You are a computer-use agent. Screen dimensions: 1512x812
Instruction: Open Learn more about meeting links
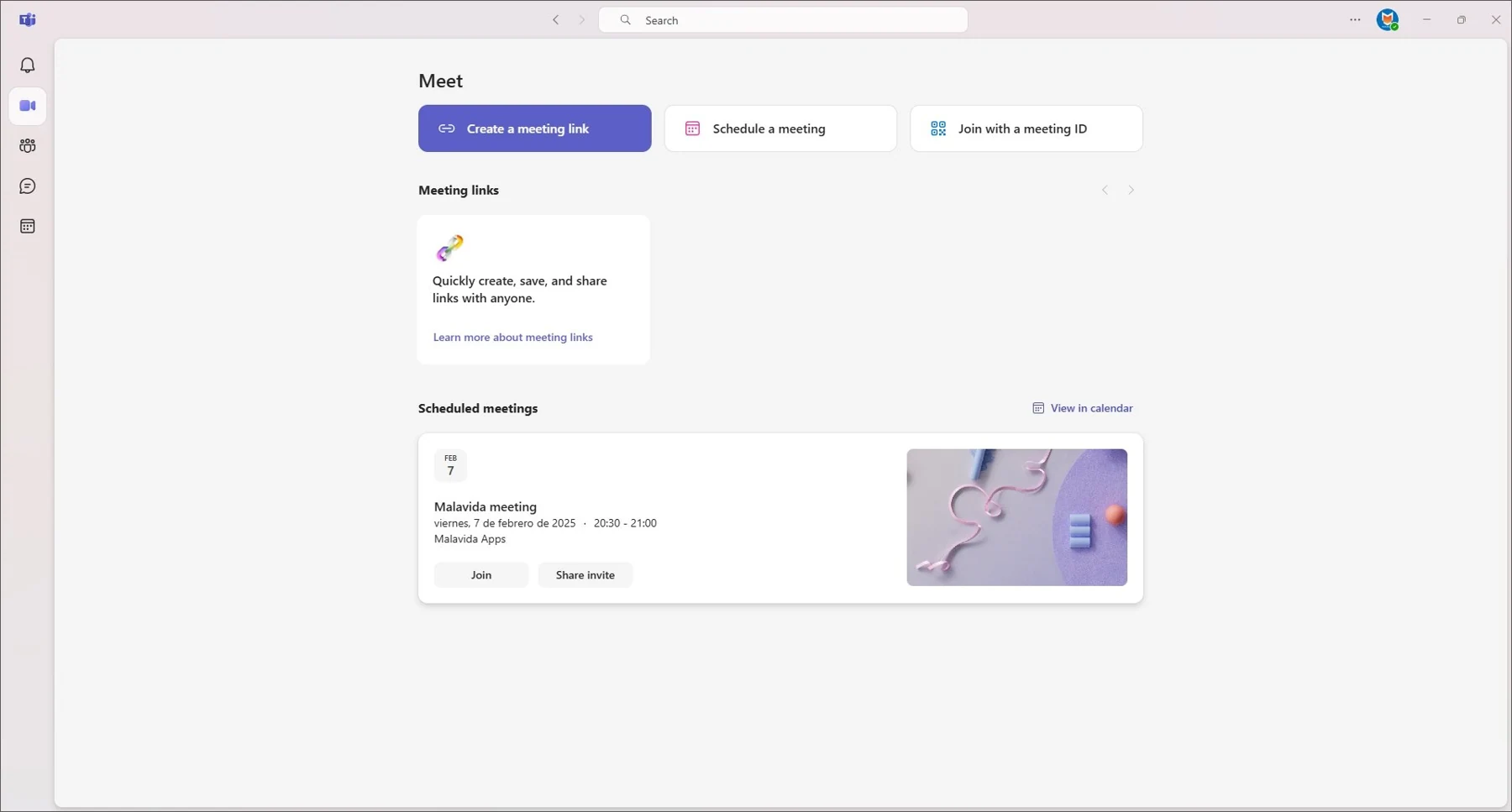512,338
